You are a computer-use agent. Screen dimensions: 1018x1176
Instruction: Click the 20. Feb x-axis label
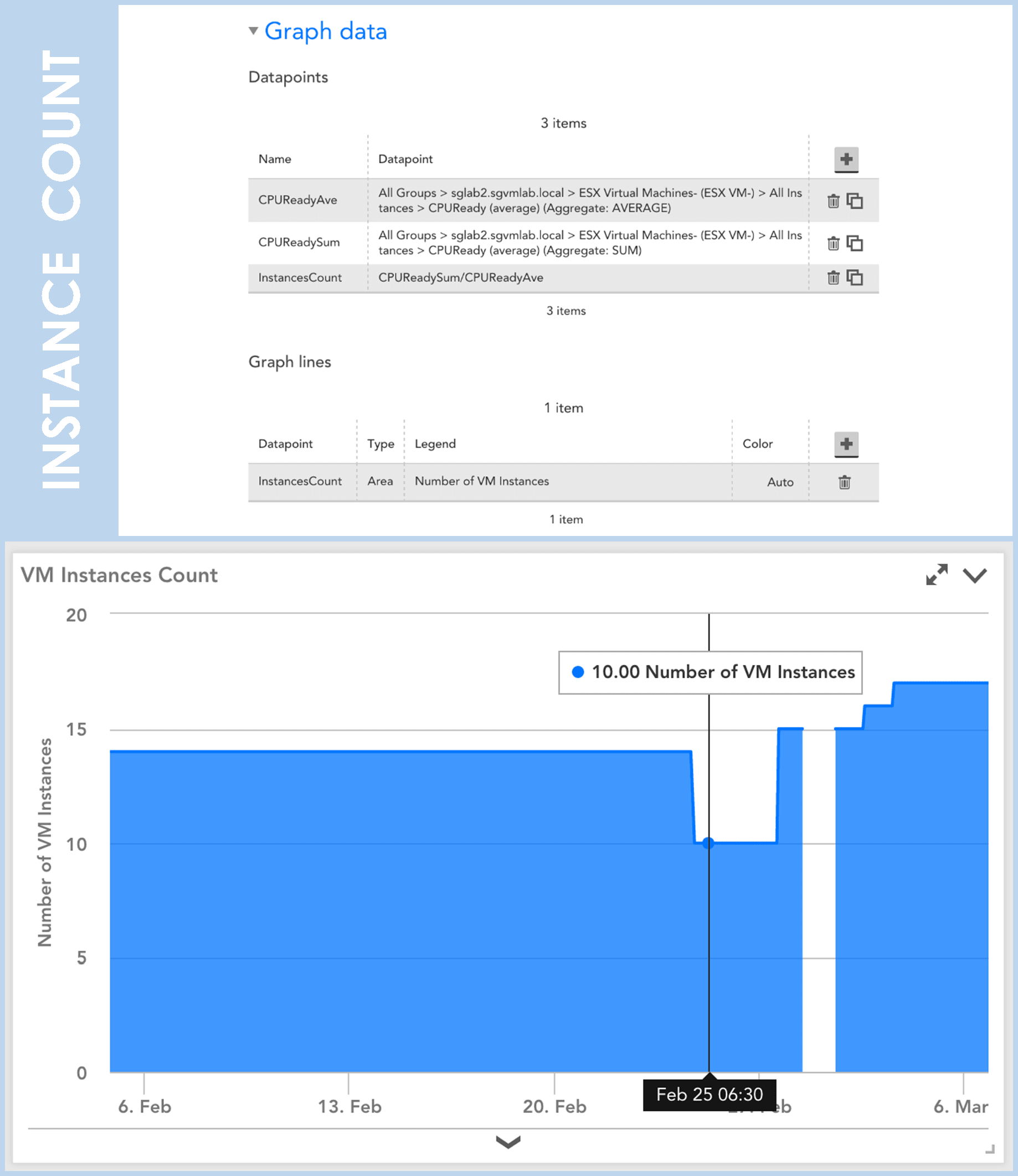point(554,1106)
